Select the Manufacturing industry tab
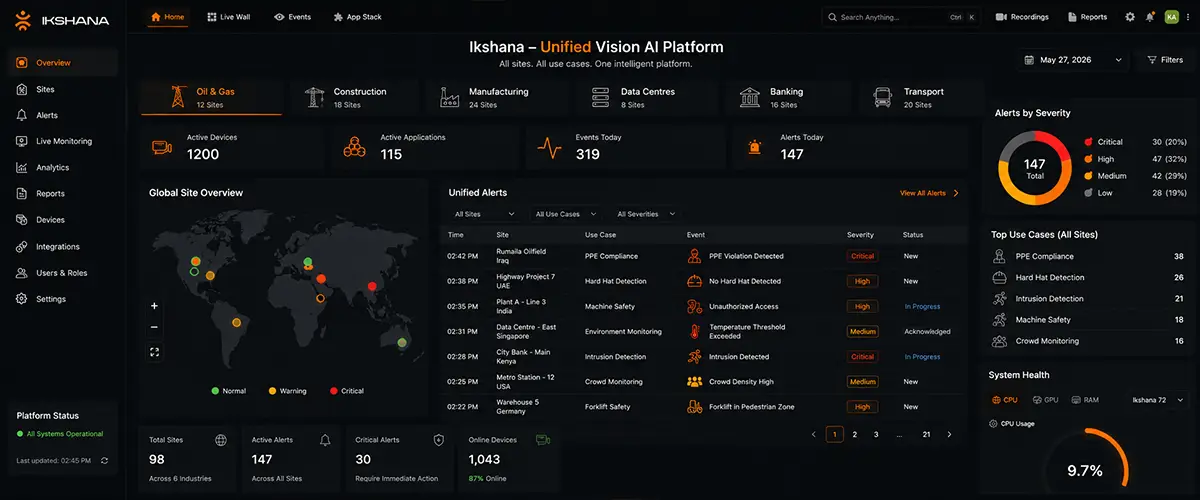The image size is (1200, 500). click(x=497, y=97)
